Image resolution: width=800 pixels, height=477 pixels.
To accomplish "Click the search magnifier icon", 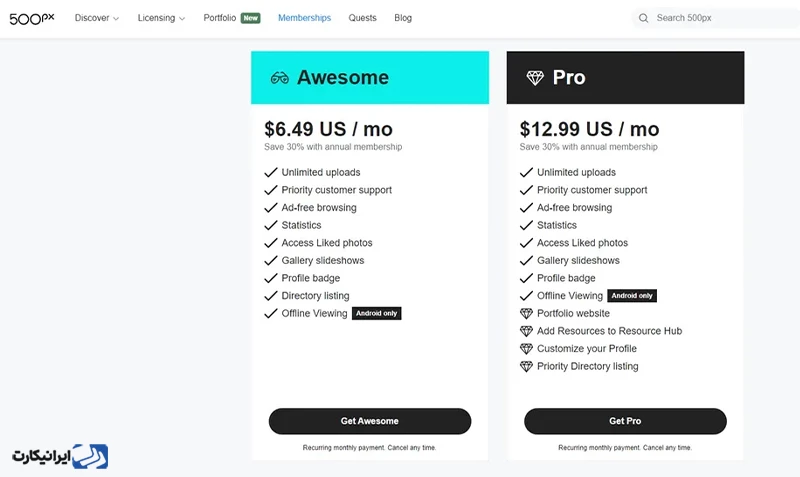I will pos(643,18).
